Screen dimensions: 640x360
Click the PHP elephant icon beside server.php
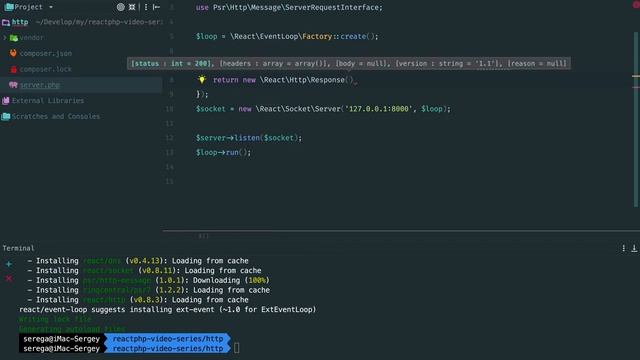click(x=13, y=84)
